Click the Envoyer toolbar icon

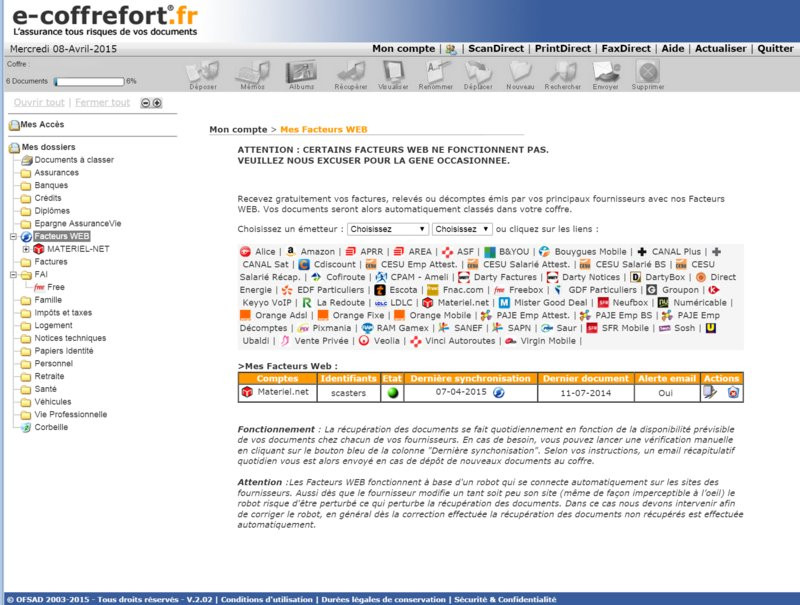[x=605, y=72]
